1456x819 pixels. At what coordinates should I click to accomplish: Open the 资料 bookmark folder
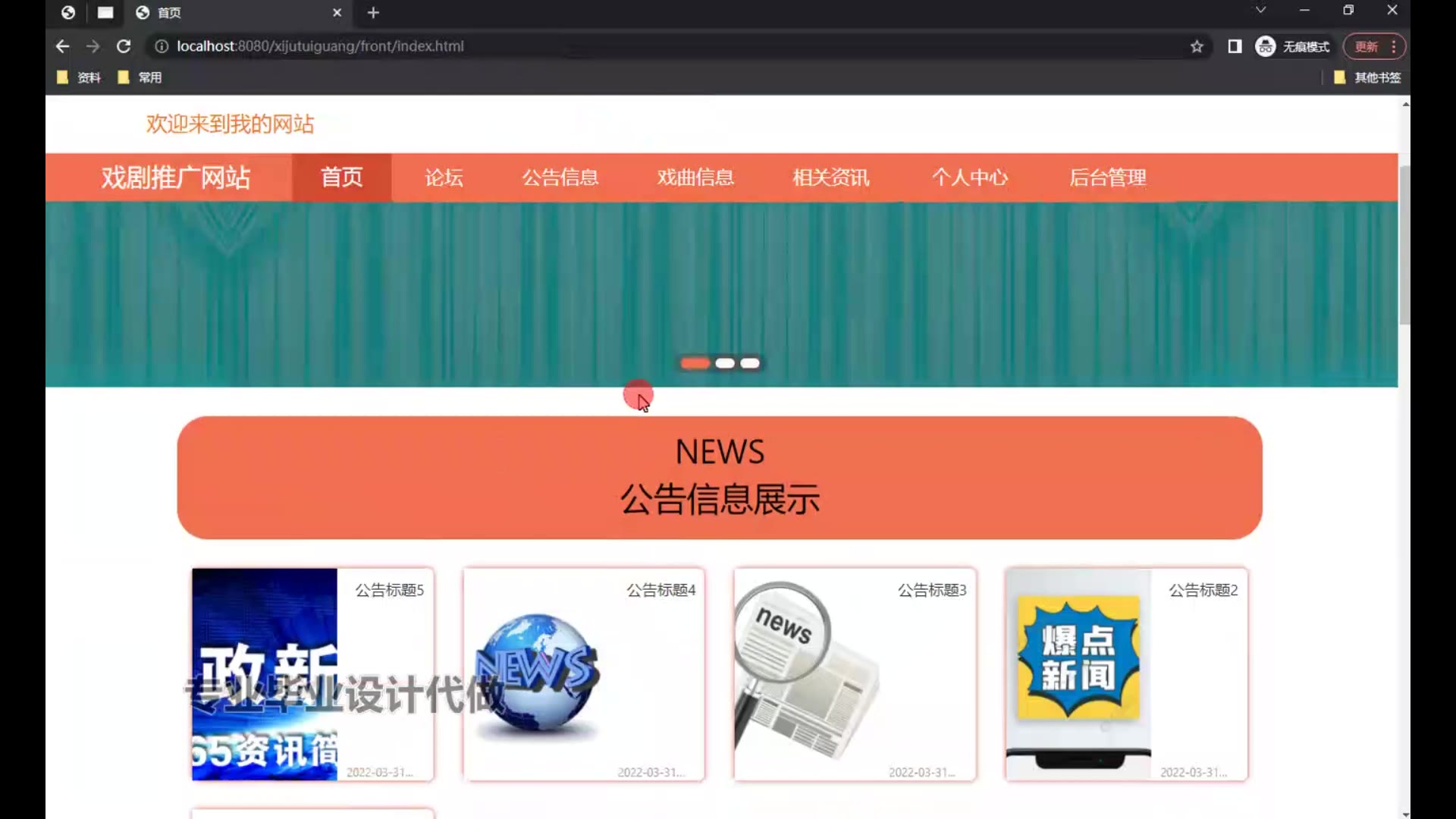[79, 77]
